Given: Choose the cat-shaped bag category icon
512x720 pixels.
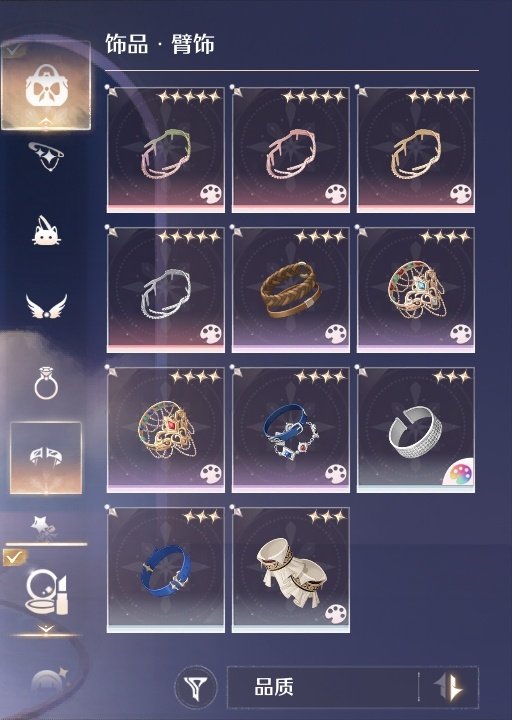Looking at the screenshot, I should [46, 231].
